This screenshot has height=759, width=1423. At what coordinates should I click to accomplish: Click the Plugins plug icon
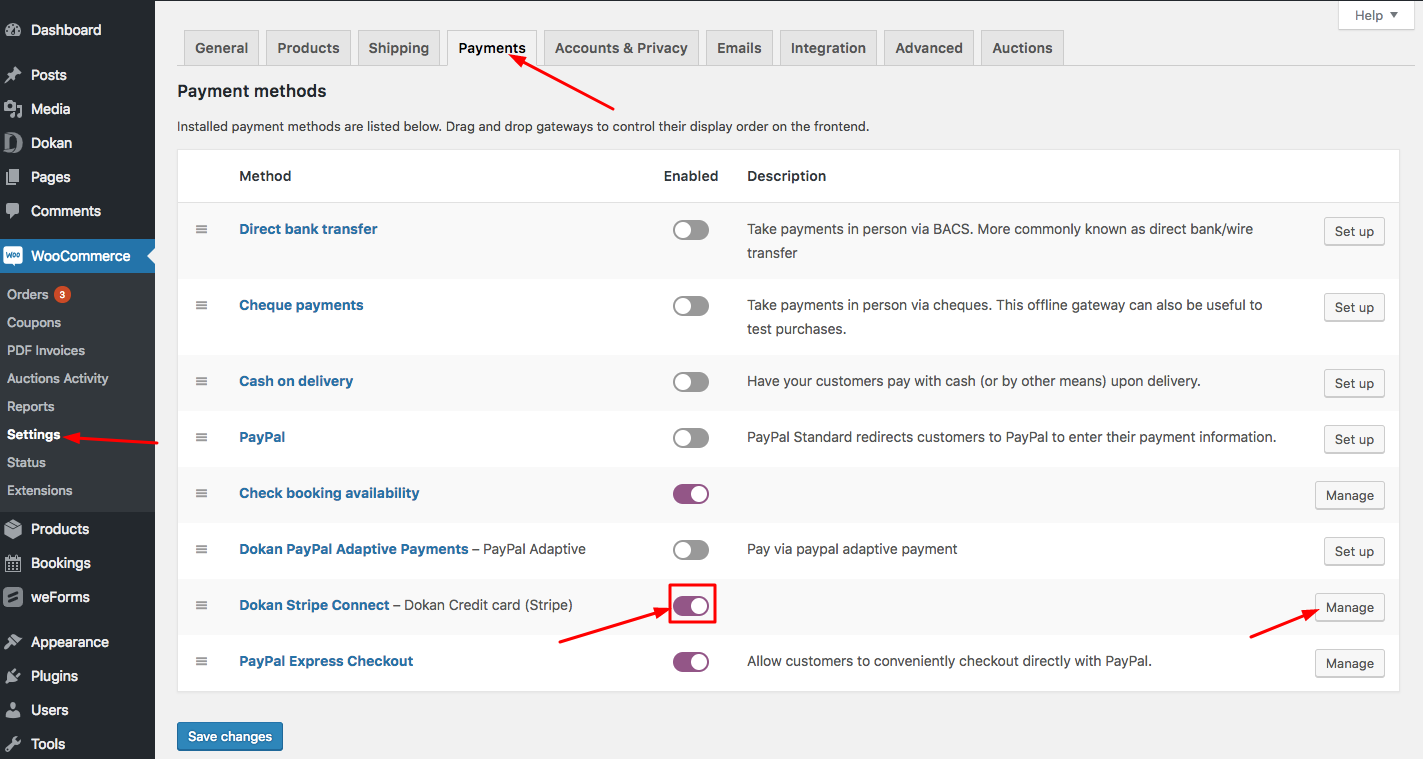tap(13, 676)
